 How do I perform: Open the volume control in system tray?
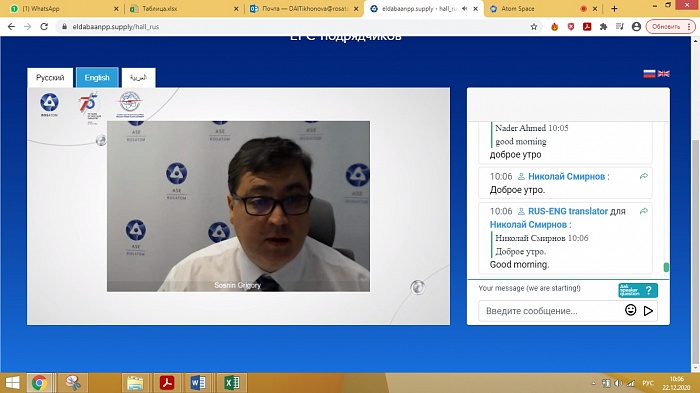[618, 383]
